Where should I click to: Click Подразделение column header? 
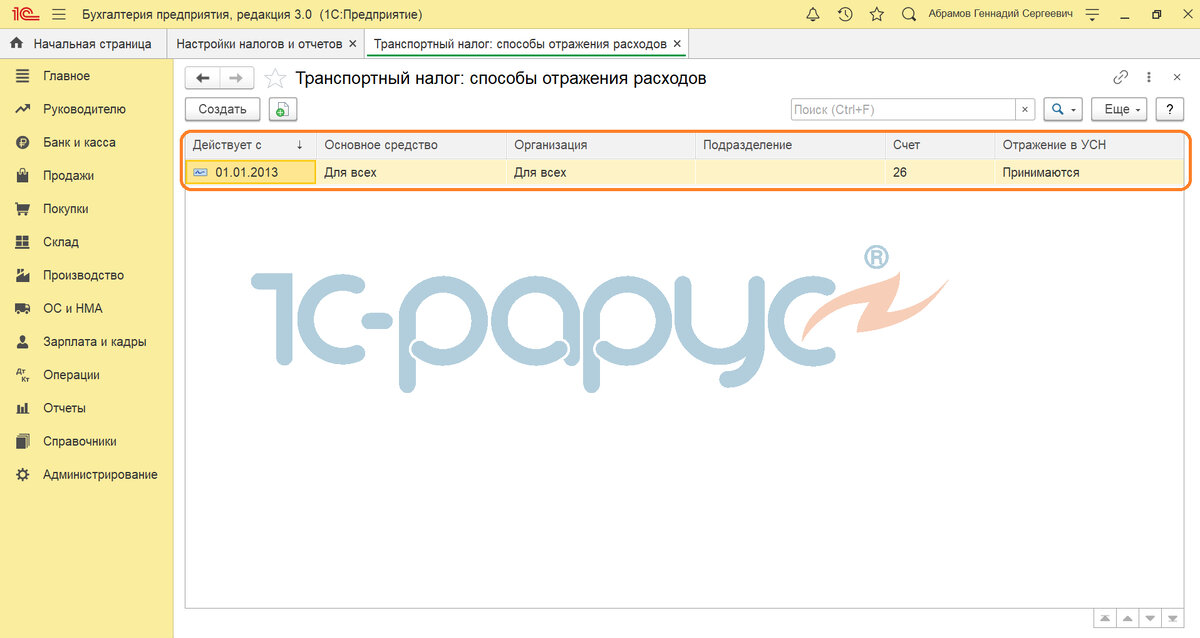pos(790,145)
